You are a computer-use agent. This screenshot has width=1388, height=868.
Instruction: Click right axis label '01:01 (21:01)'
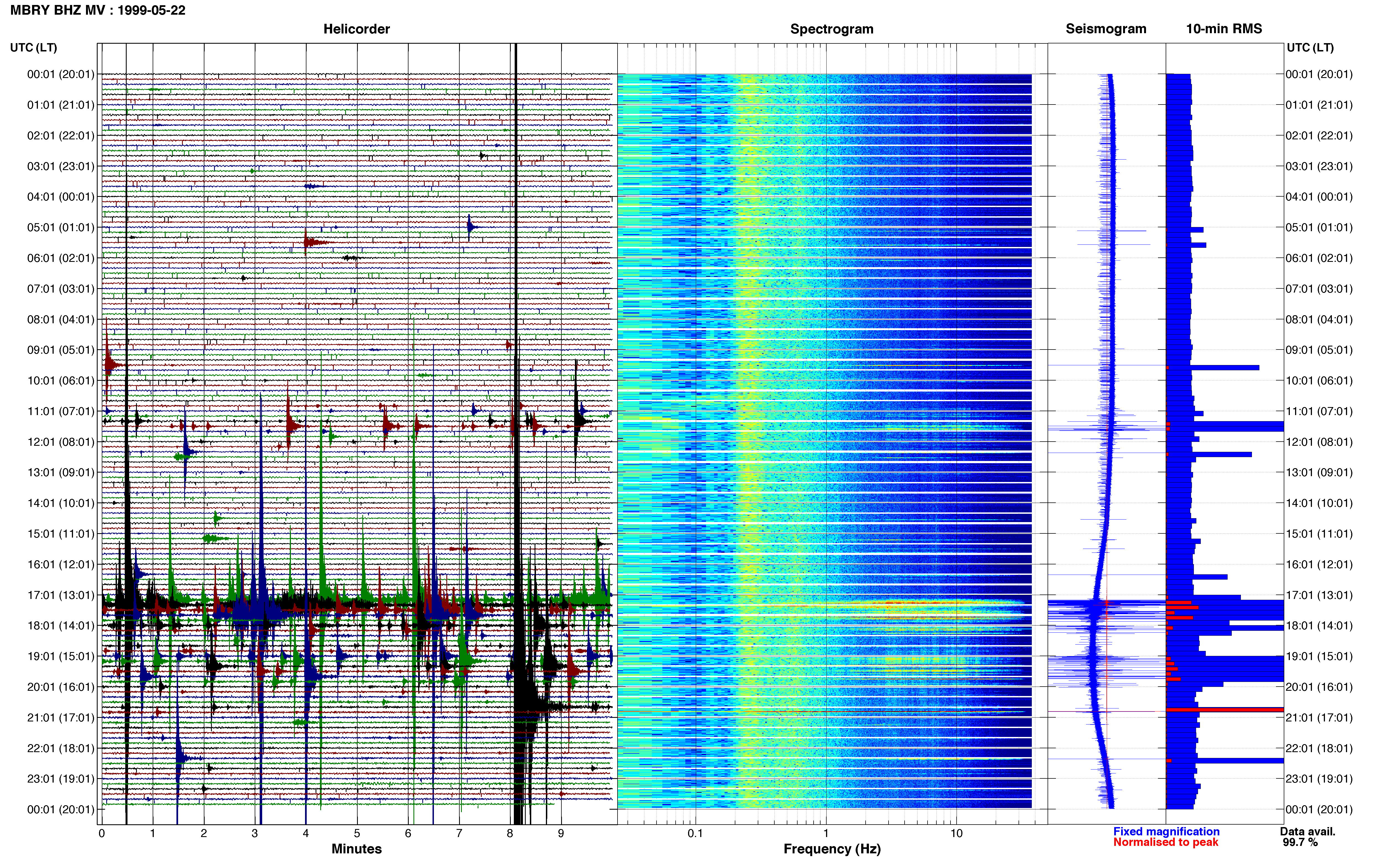(1319, 105)
